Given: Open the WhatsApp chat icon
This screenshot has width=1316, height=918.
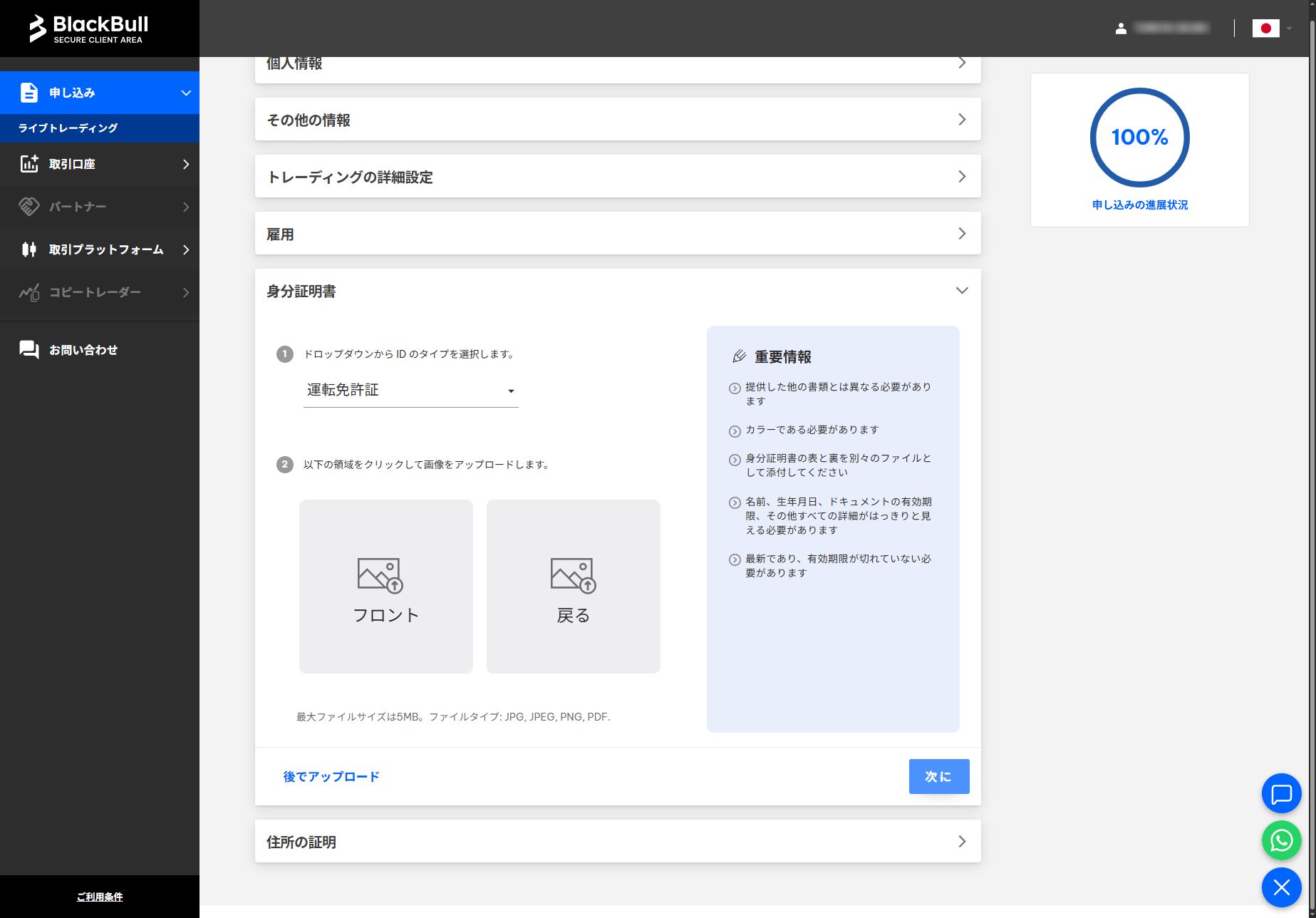Looking at the screenshot, I should (x=1280, y=840).
